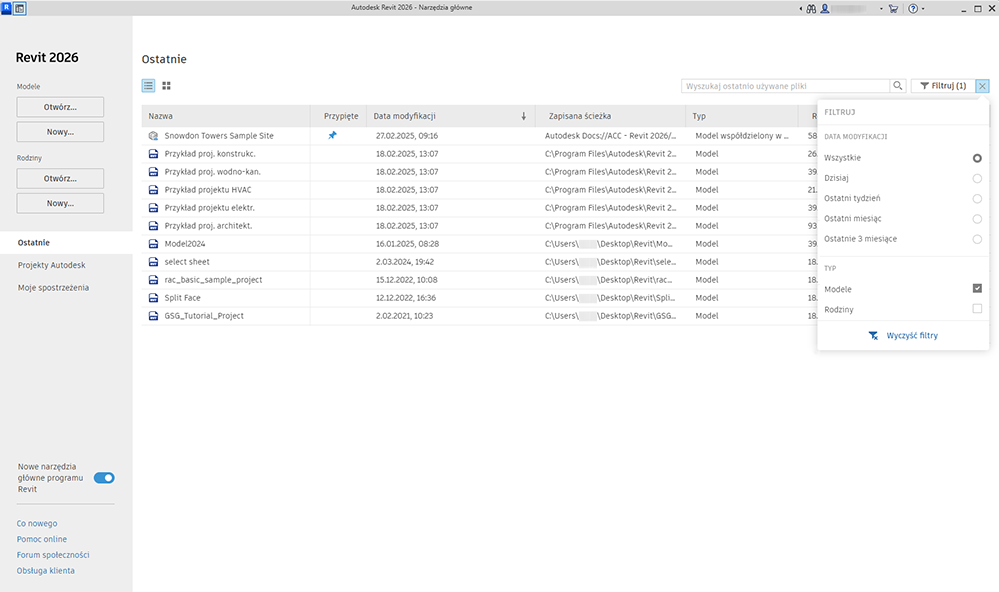Click file icon of Model2024
Screen dimensions: 999x592
153,243
